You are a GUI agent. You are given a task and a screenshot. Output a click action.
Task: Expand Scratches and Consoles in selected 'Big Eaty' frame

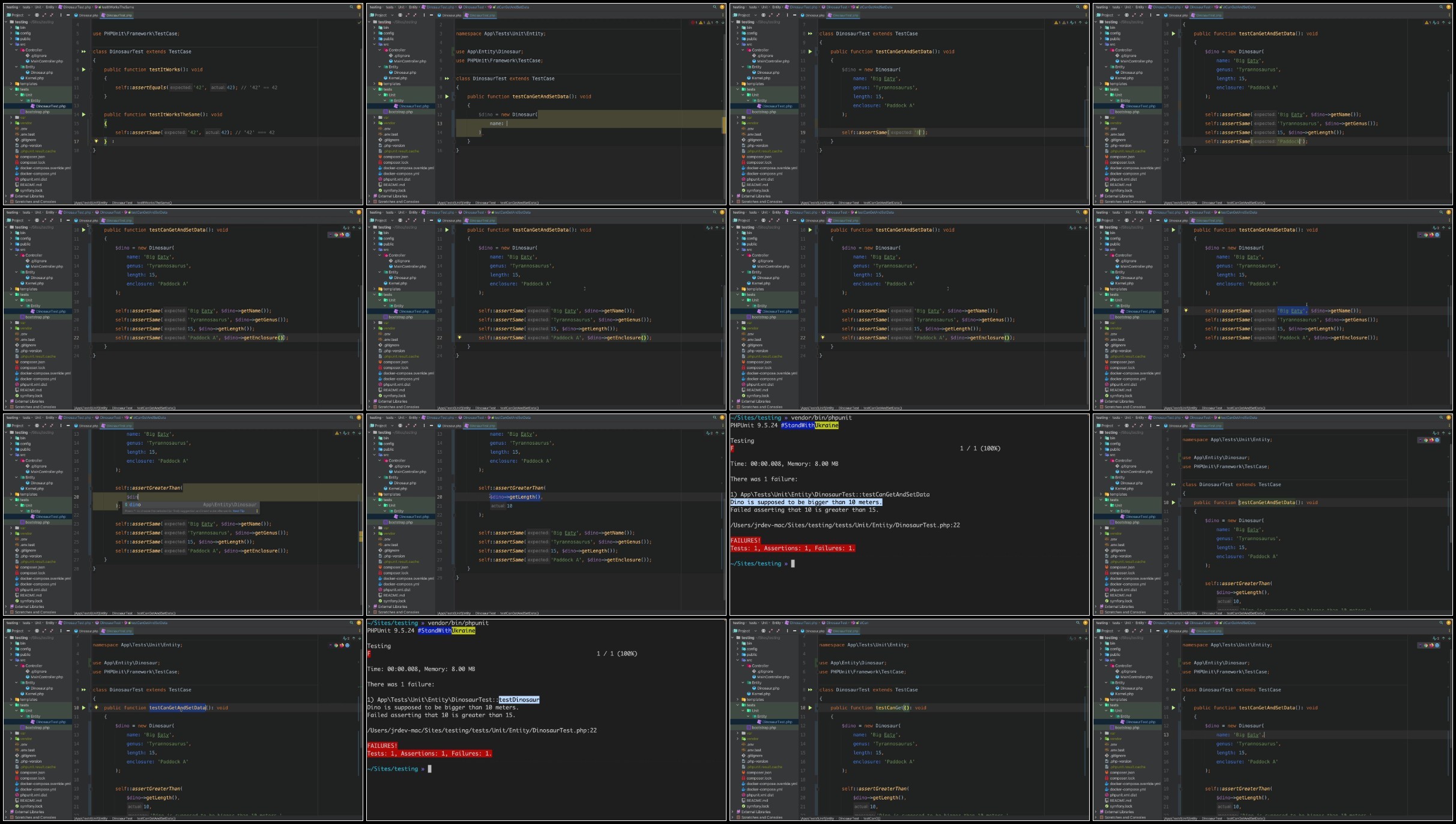[x=1096, y=407]
